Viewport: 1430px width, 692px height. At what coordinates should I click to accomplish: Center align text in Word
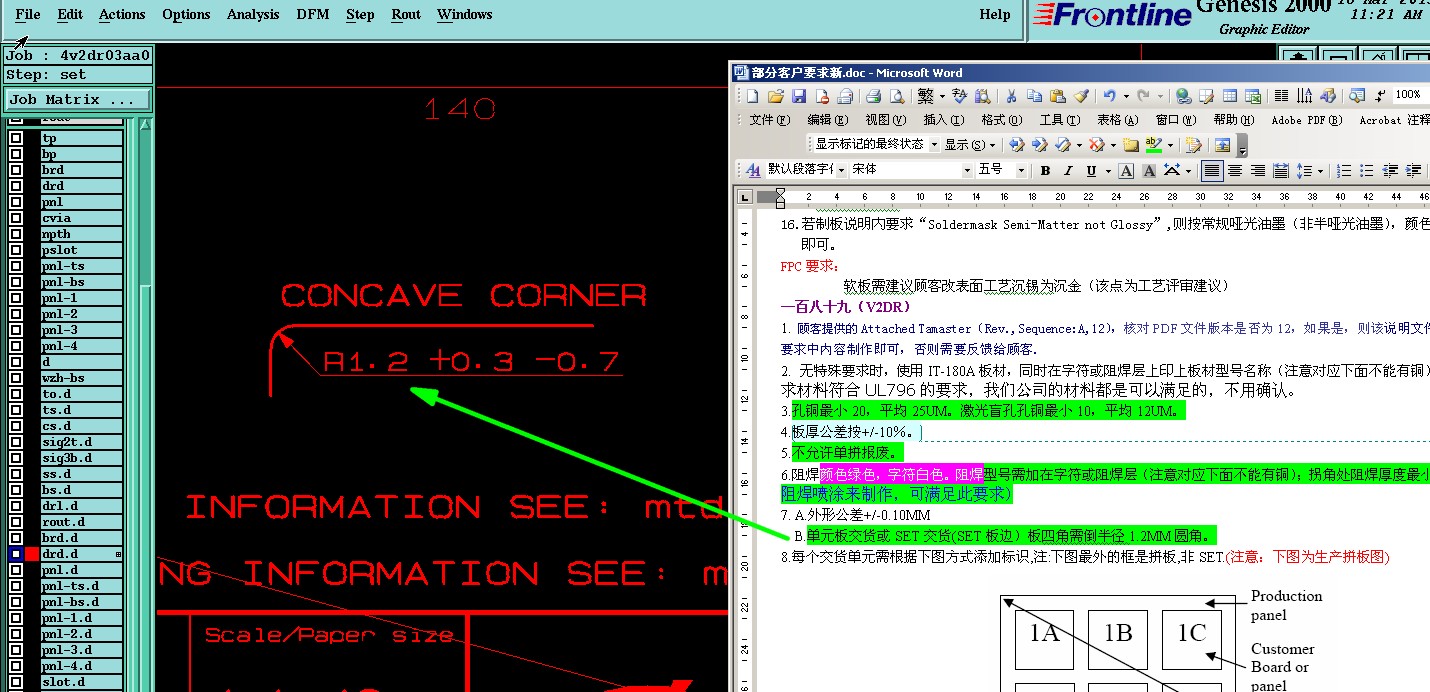[x=1235, y=170]
